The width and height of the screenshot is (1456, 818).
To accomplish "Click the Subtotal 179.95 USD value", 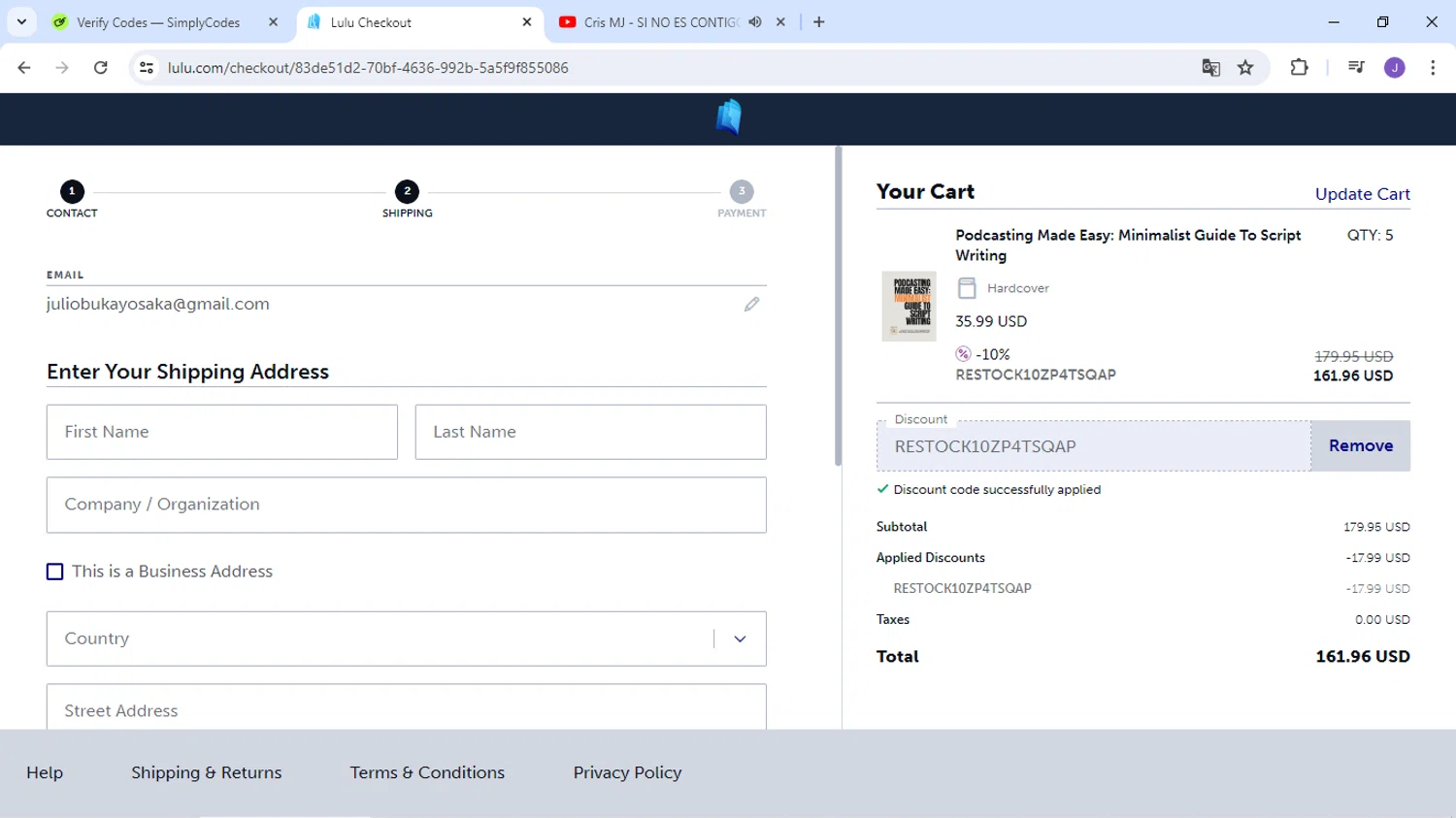I will pos(1376,527).
